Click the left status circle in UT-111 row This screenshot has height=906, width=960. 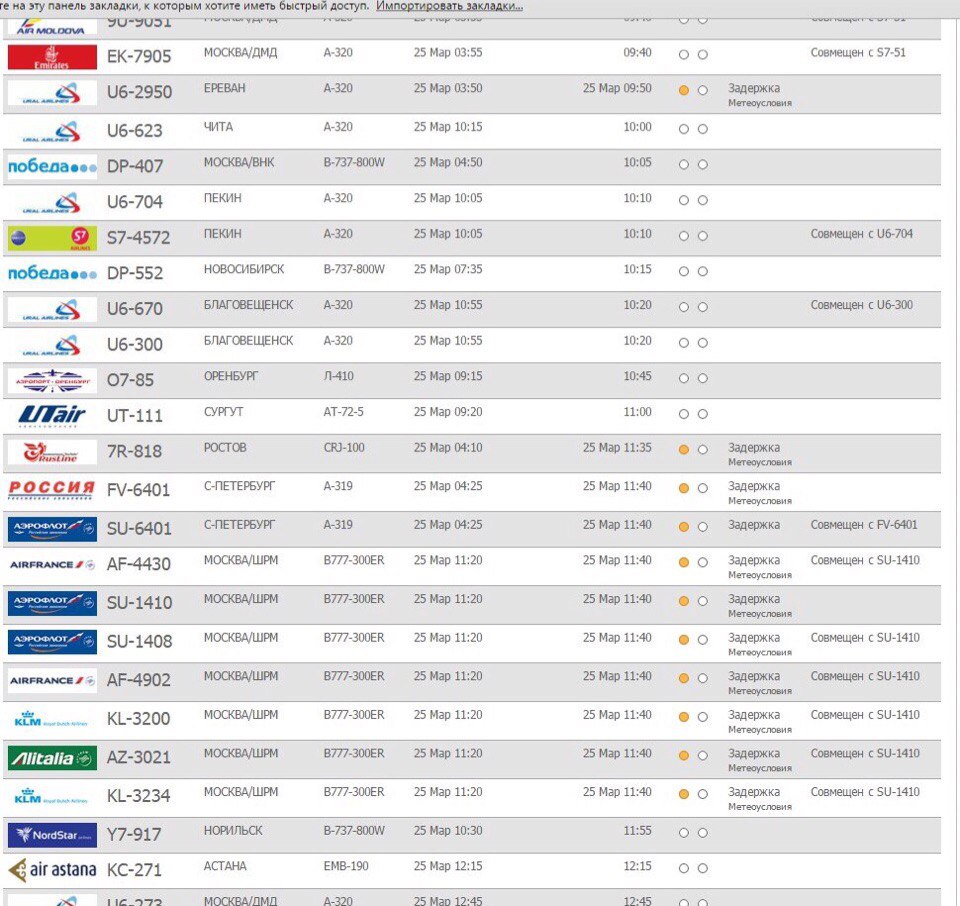click(684, 414)
